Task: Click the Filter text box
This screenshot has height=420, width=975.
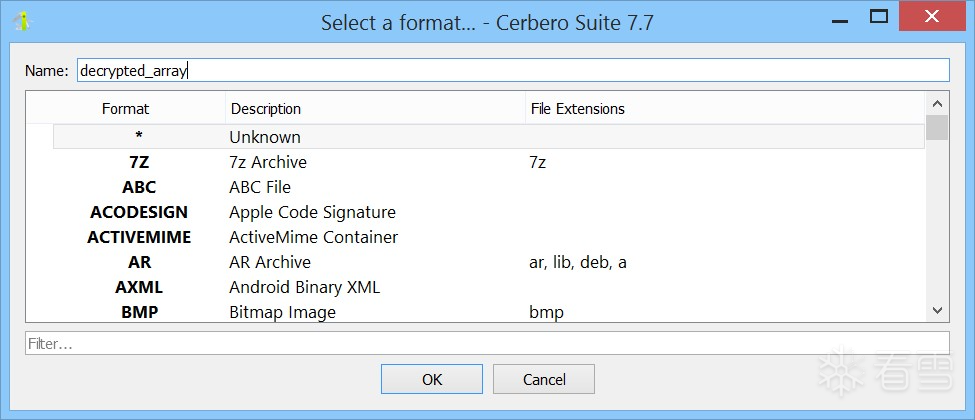Action: (x=487, y=343)
